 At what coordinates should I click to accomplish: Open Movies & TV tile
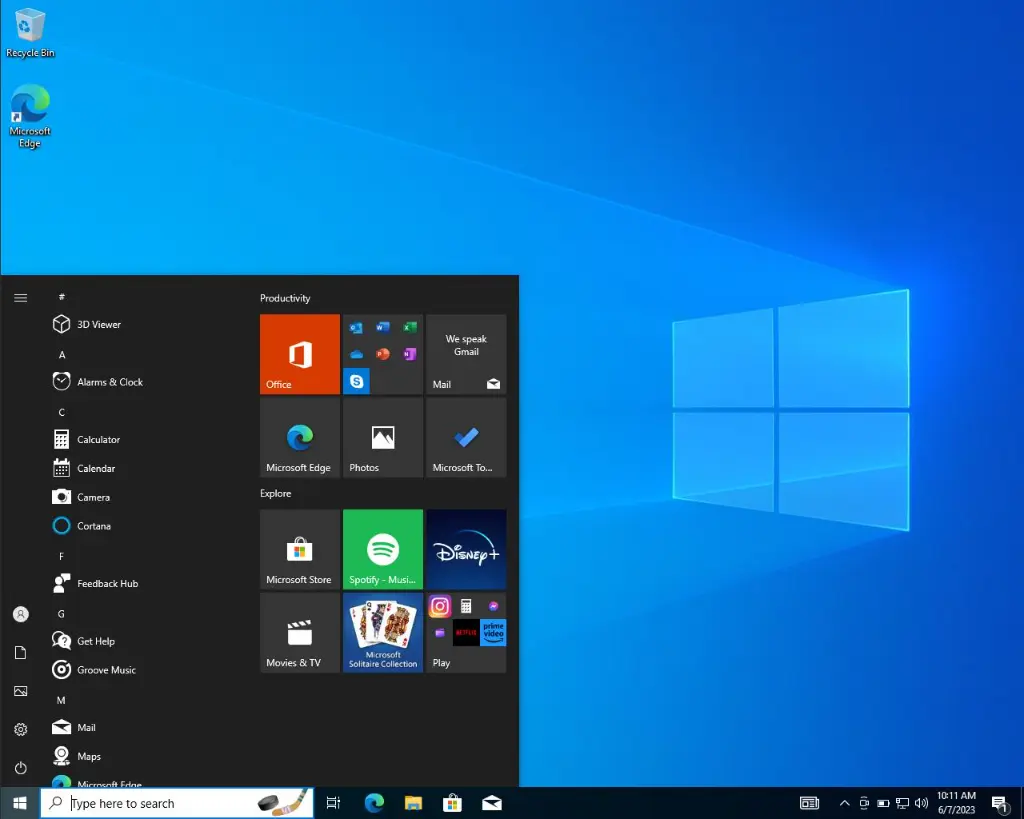coord(299,632)
